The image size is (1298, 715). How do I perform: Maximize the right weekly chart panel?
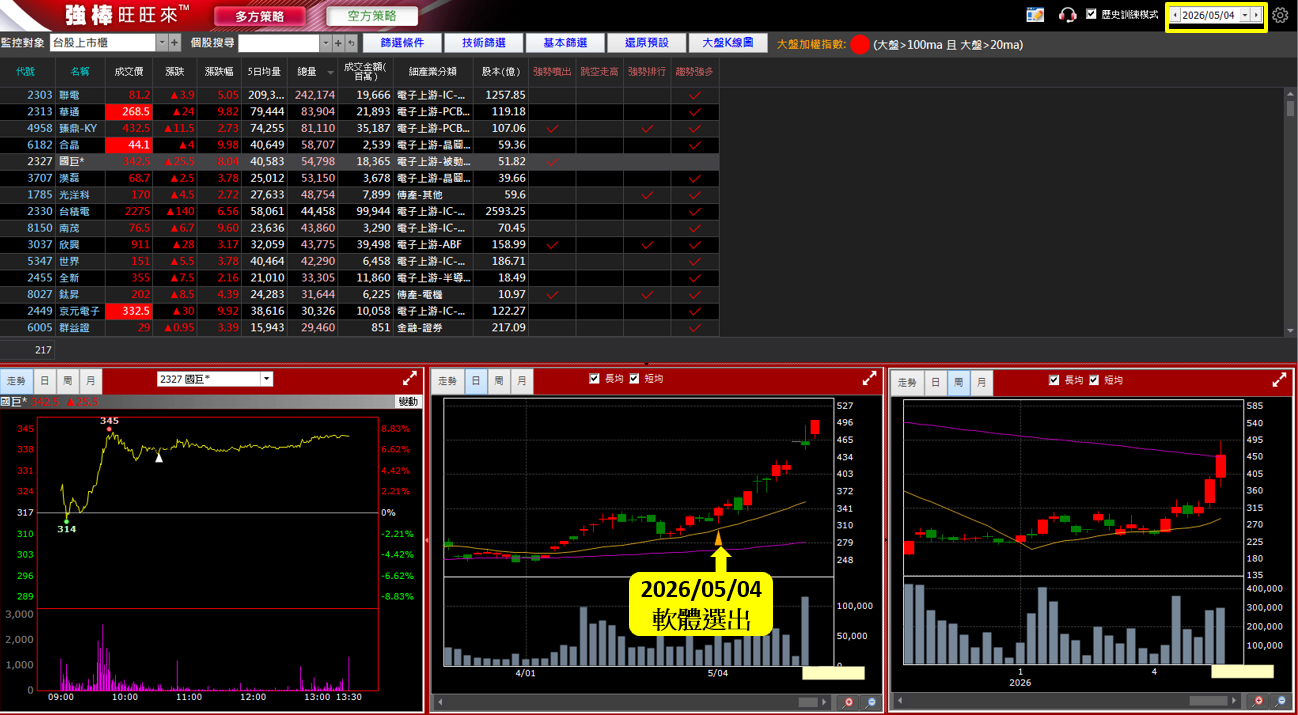point(1280,380)
